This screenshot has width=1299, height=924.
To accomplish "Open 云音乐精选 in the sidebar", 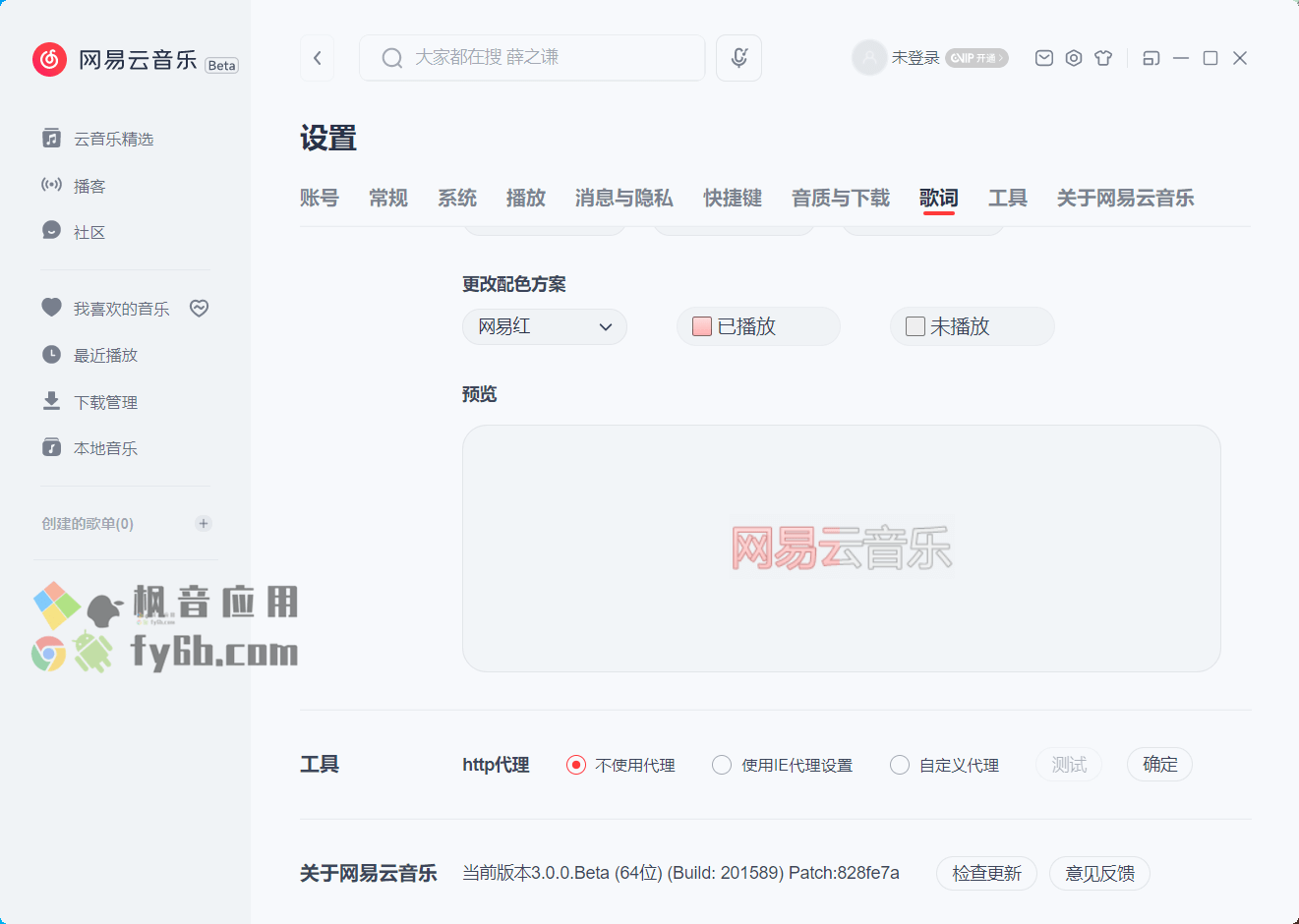I will 113,139.
